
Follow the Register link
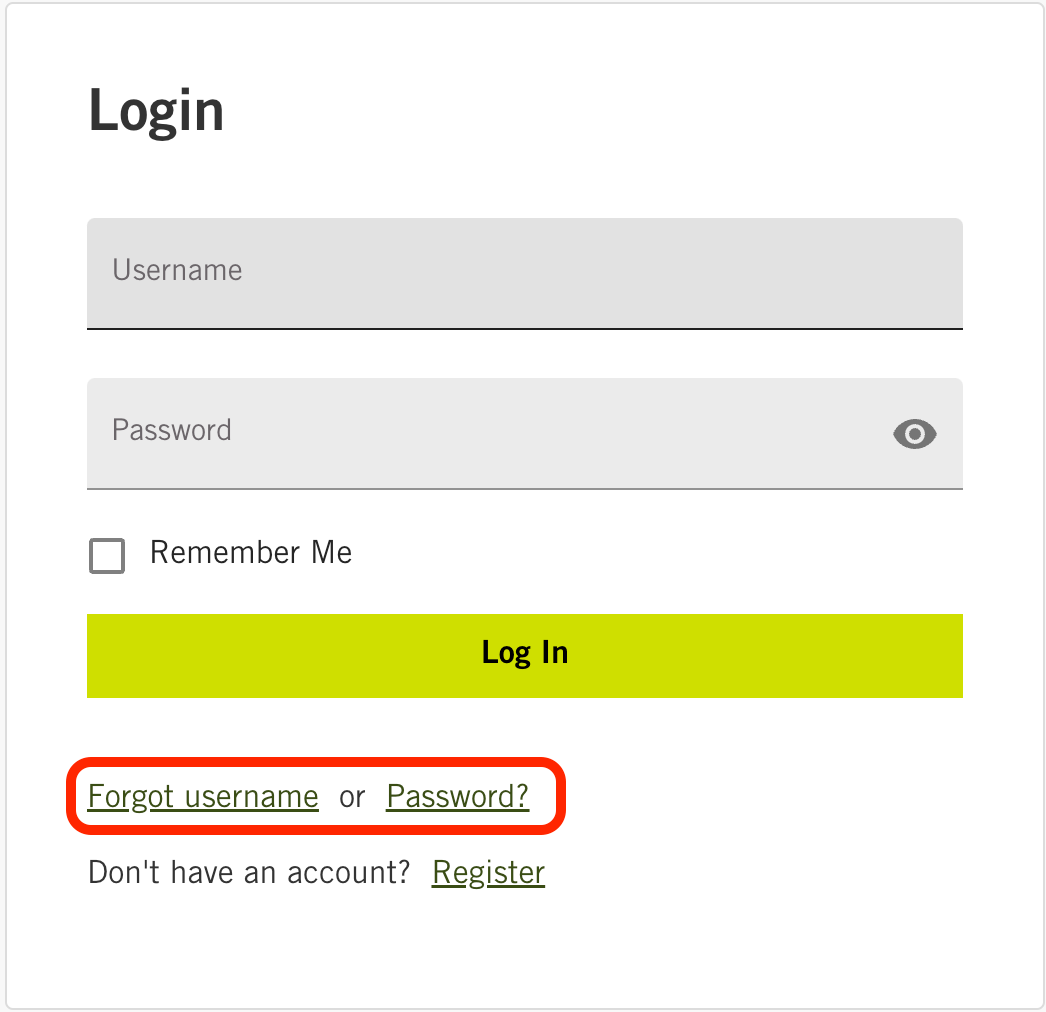click(x=488, y=873)
